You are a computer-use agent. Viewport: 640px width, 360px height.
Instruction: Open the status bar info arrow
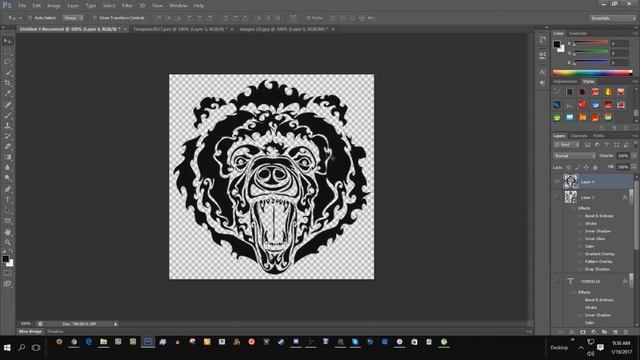(x=116, y=324)
